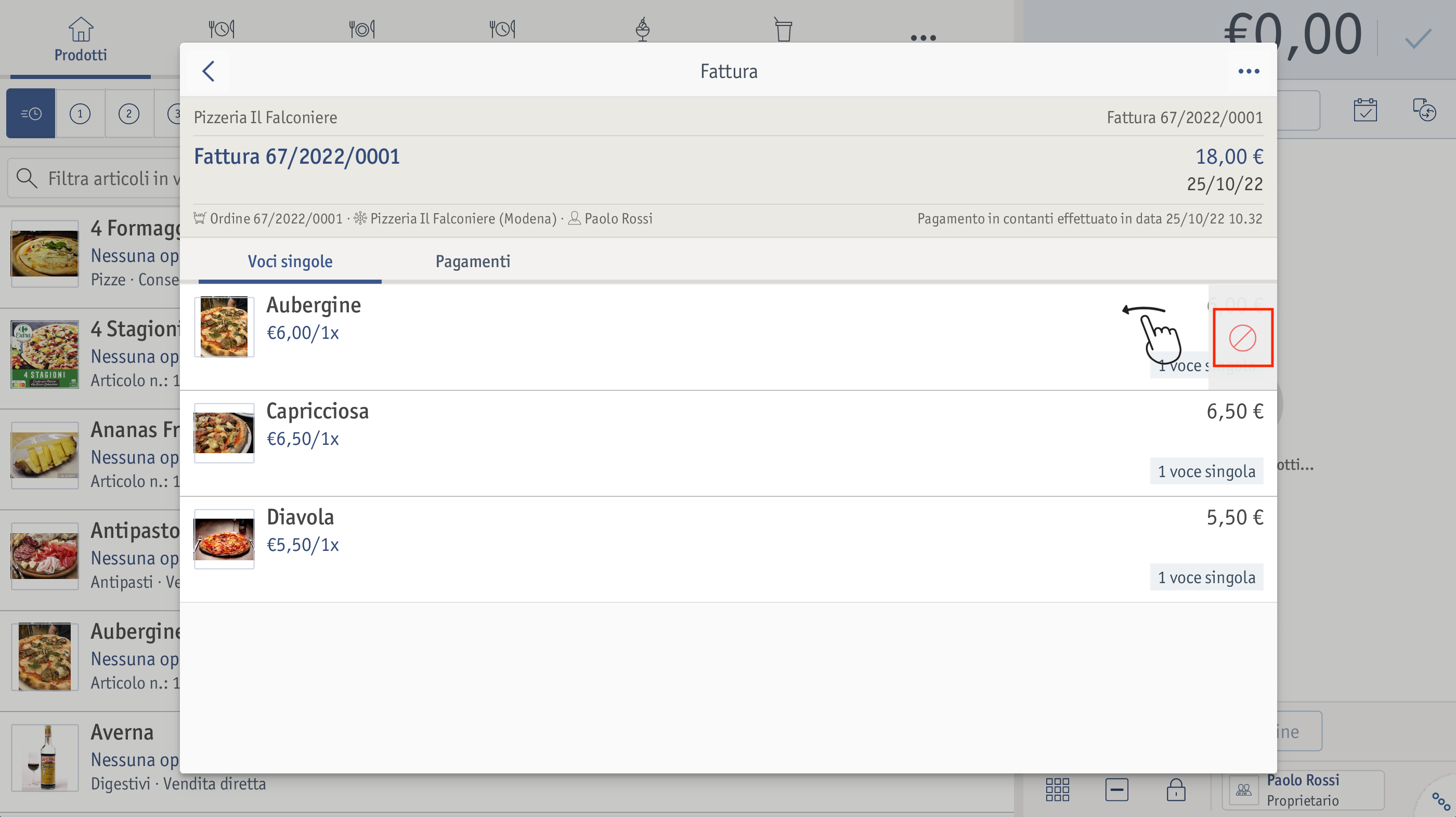Click the 18,00 € invoice total
1456x817 pixels.
pyautogui.click(x=1229, y=156)
